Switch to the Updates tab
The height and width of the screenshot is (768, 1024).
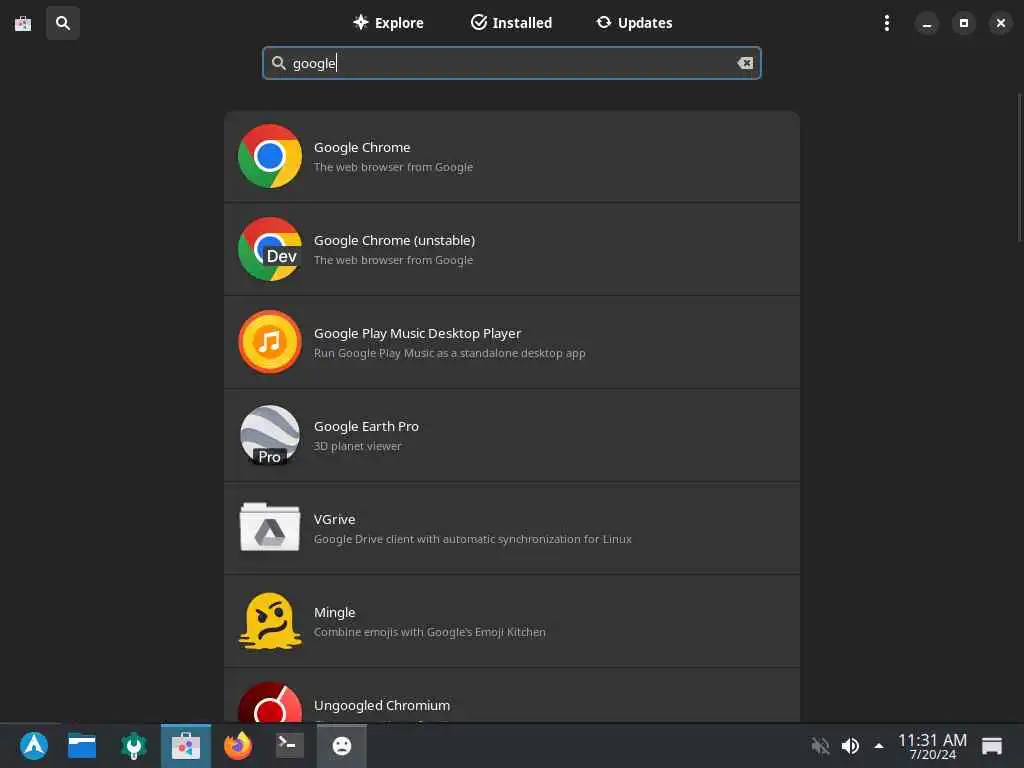(x=634, y=23)
